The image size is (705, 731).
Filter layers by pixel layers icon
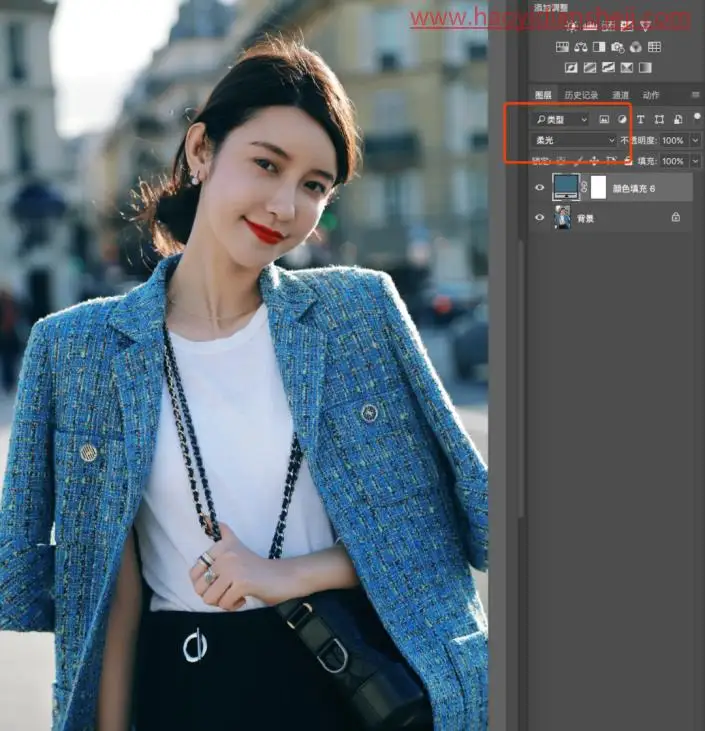(x=604, y=119)
